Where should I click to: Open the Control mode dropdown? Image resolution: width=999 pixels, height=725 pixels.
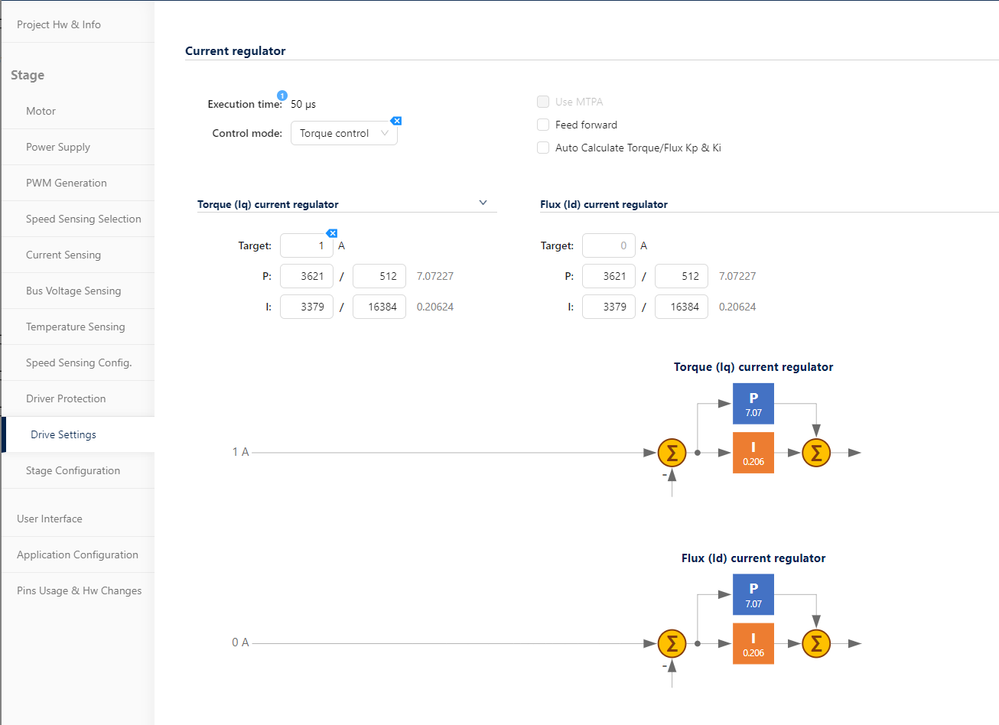click(343, 133)
